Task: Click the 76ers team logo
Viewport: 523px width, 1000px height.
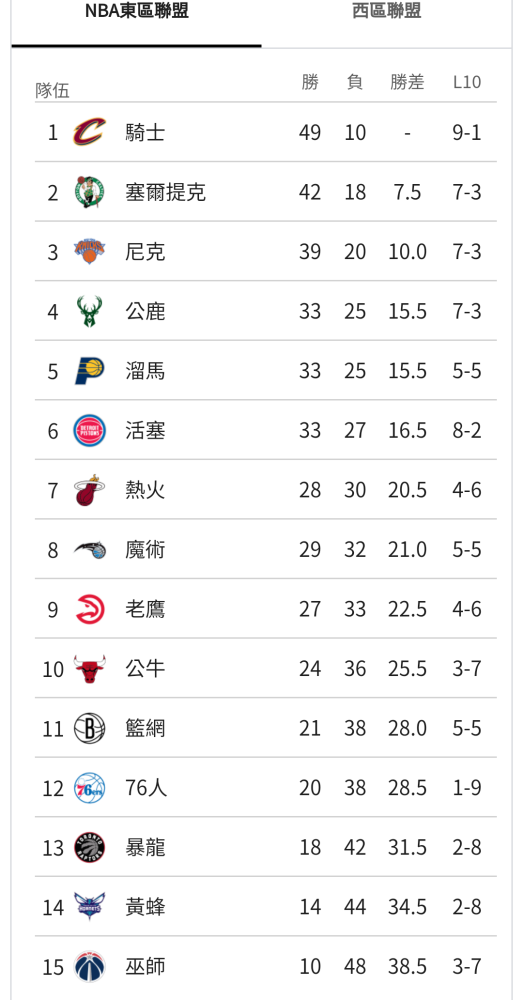Action: [x=89, y=788]
